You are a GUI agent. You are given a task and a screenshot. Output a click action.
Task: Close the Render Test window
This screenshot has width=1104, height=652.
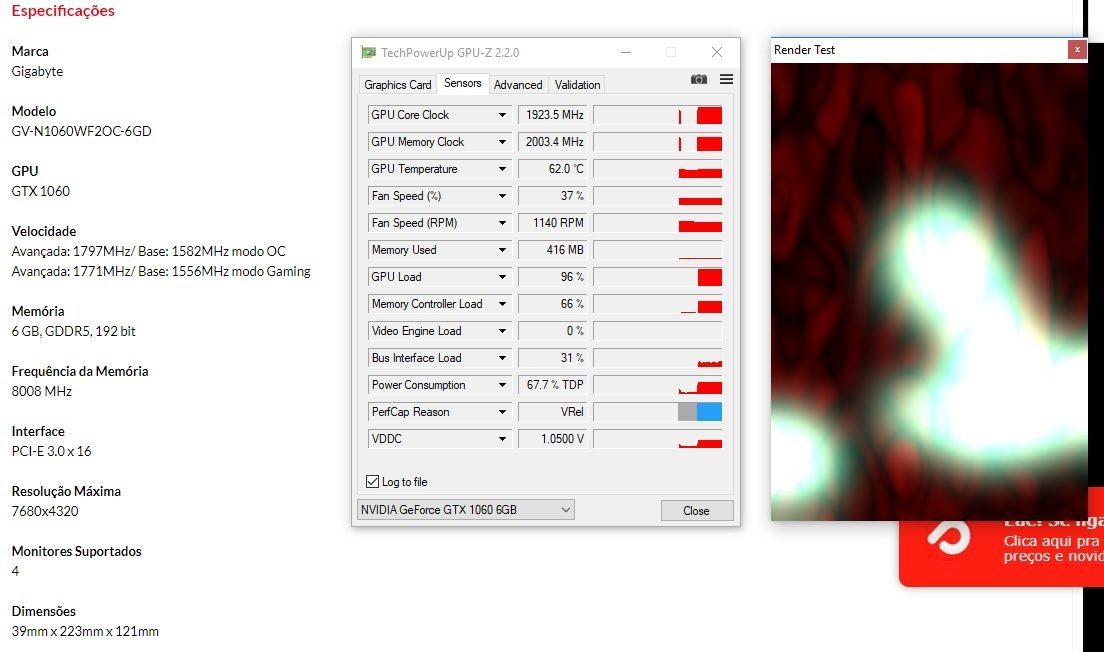[1077, 49]
